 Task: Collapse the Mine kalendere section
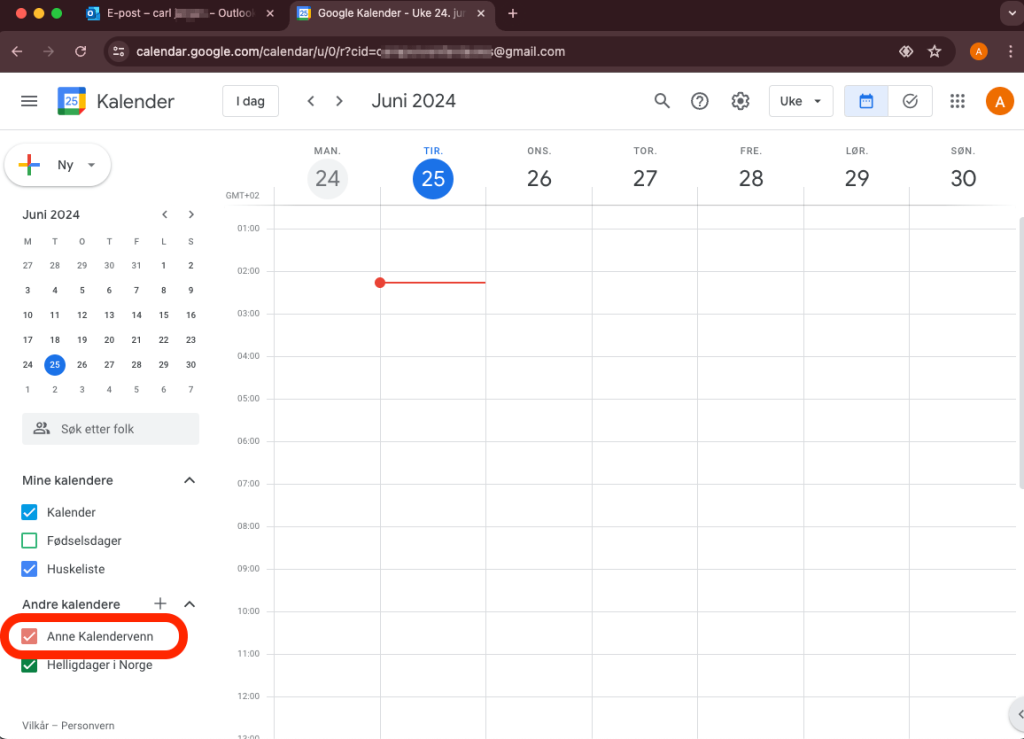[x=189, y=481]
